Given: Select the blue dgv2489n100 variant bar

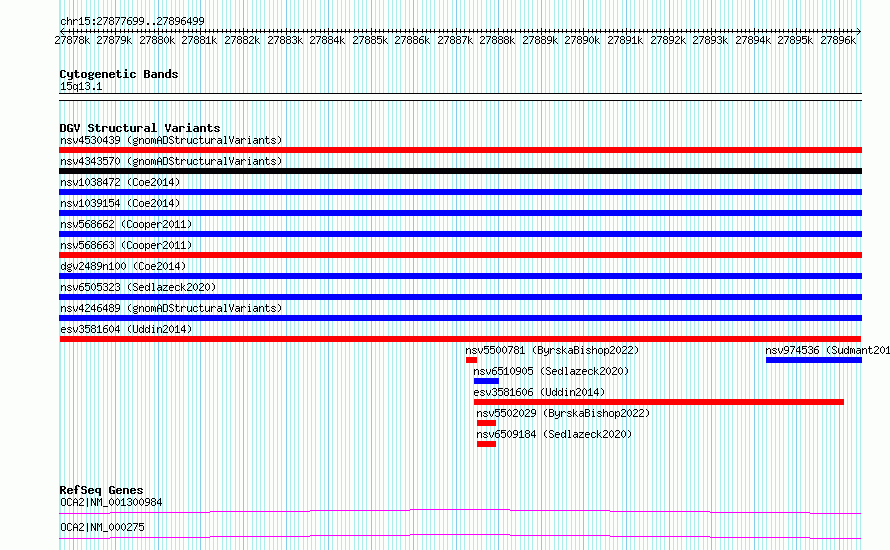Looking at the screenshot, I should pyautogui.click(x=460, y=276).
